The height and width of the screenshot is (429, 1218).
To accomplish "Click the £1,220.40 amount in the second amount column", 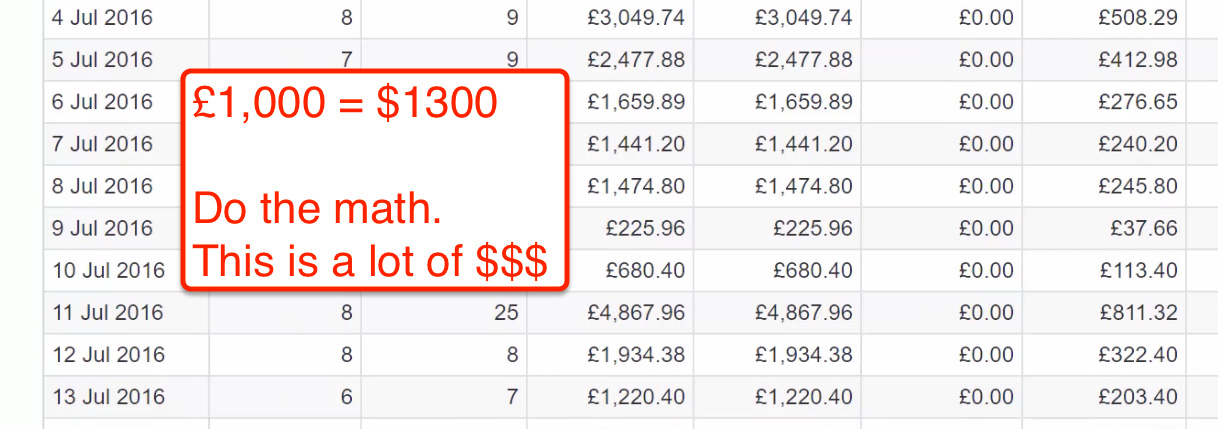I will pos(804,397).
